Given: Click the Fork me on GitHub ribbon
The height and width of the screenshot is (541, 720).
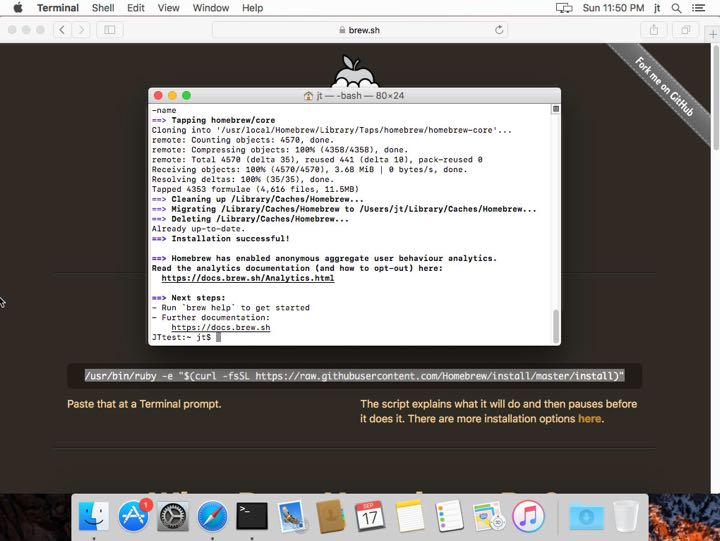Looking at the screenshot, I should tap(664, 86).
